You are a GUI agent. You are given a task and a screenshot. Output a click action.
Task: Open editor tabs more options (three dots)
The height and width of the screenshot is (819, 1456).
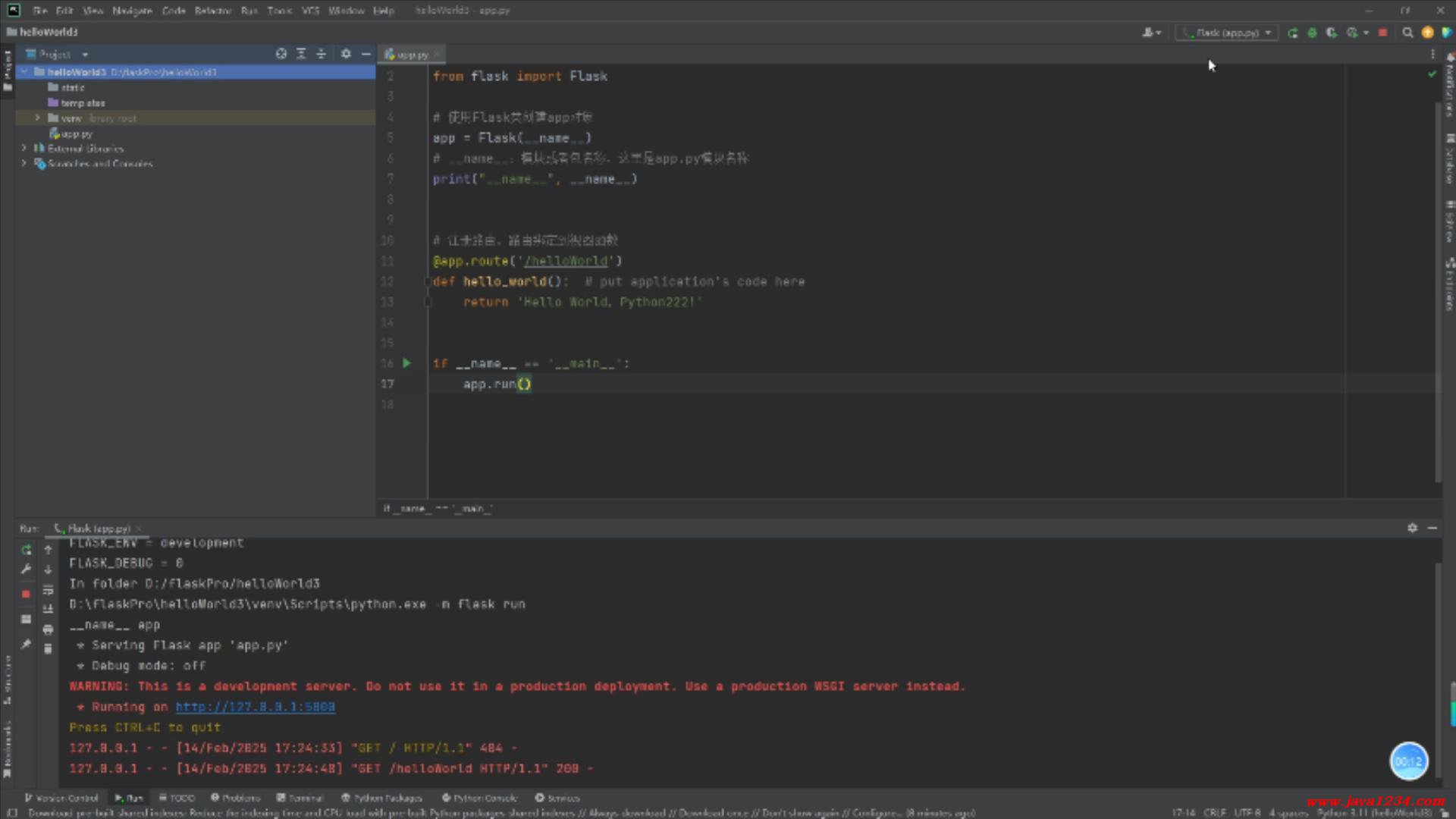click(x=1432, y=54)
